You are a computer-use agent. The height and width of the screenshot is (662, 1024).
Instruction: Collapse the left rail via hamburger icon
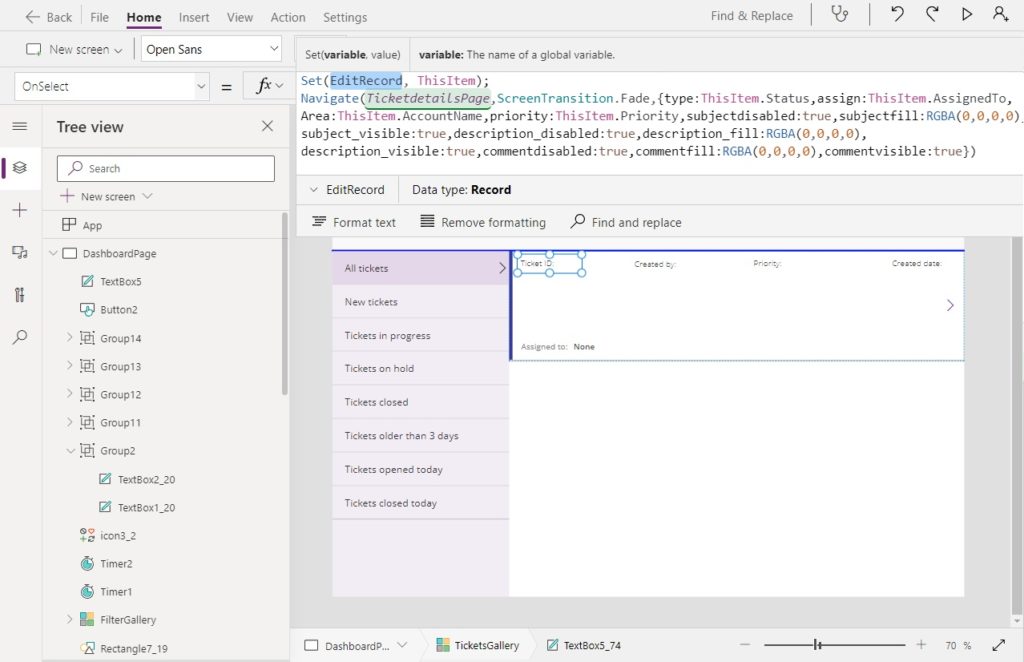20,126
